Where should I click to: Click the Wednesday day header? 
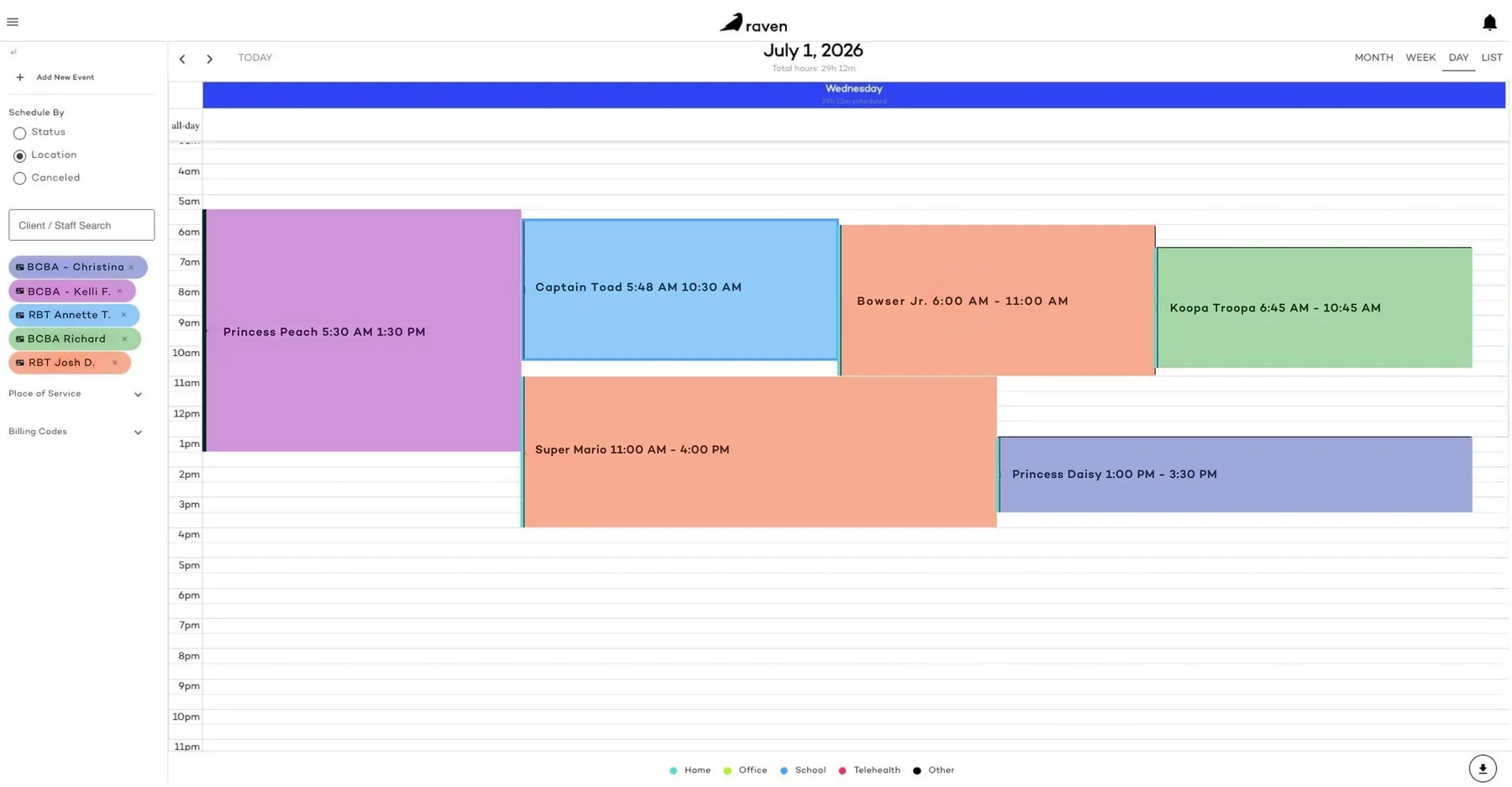pos(853,94)
